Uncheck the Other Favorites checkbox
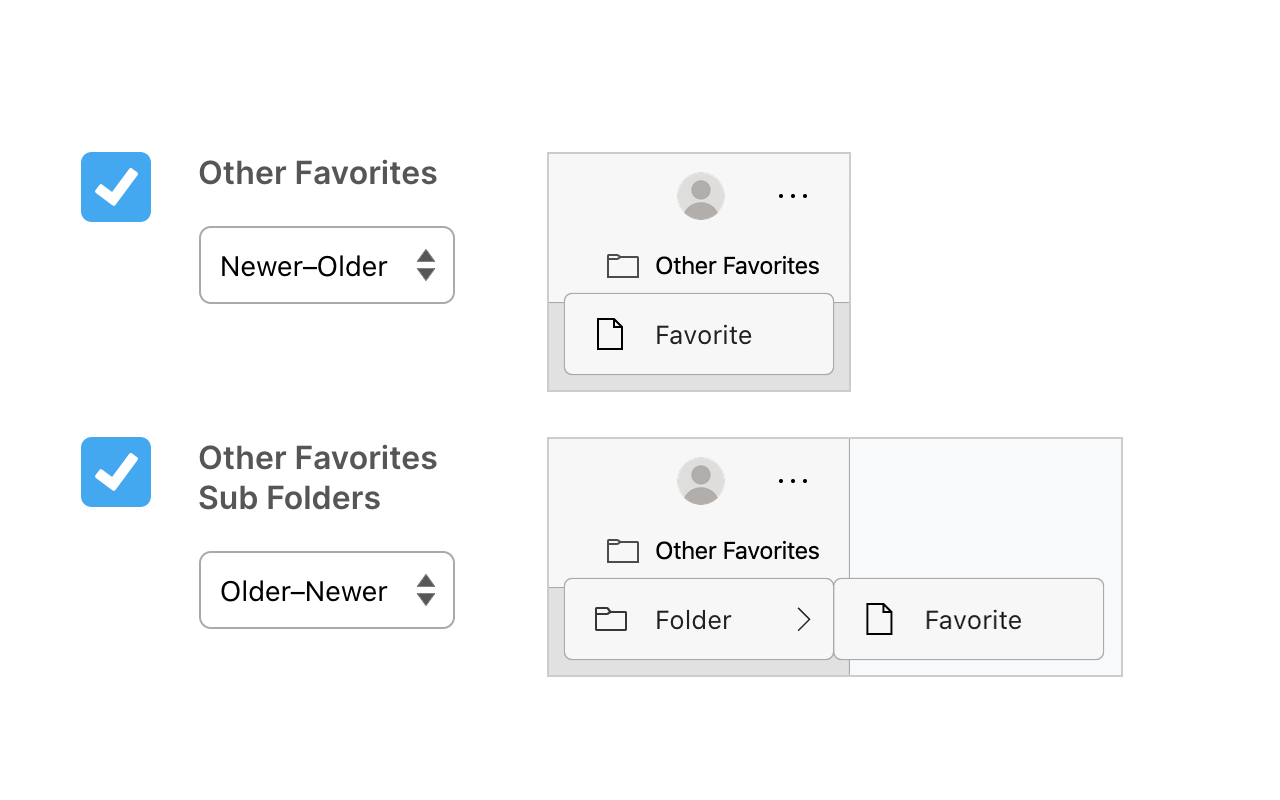Image resolution: width=1280 pixels, height=800 pixels. coord(116,187)
